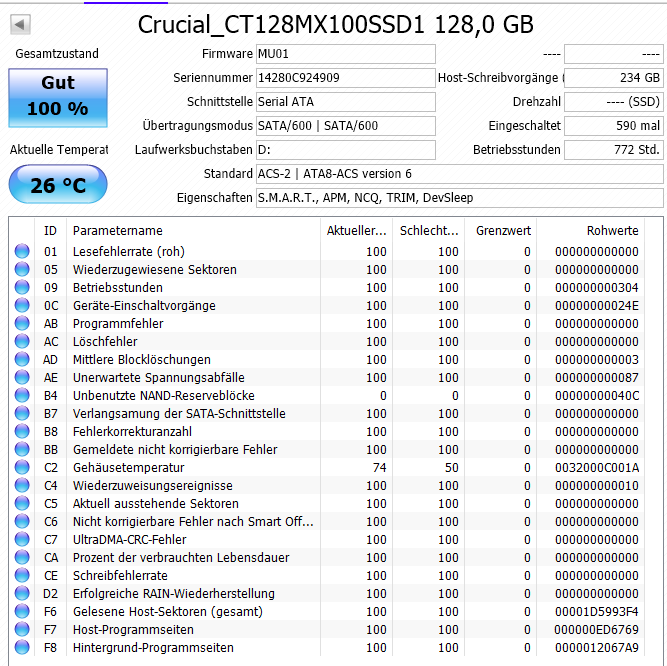Viewport: 667px width, 666px height.
Task: Click the Parametername column header
Action: [194, 231]
